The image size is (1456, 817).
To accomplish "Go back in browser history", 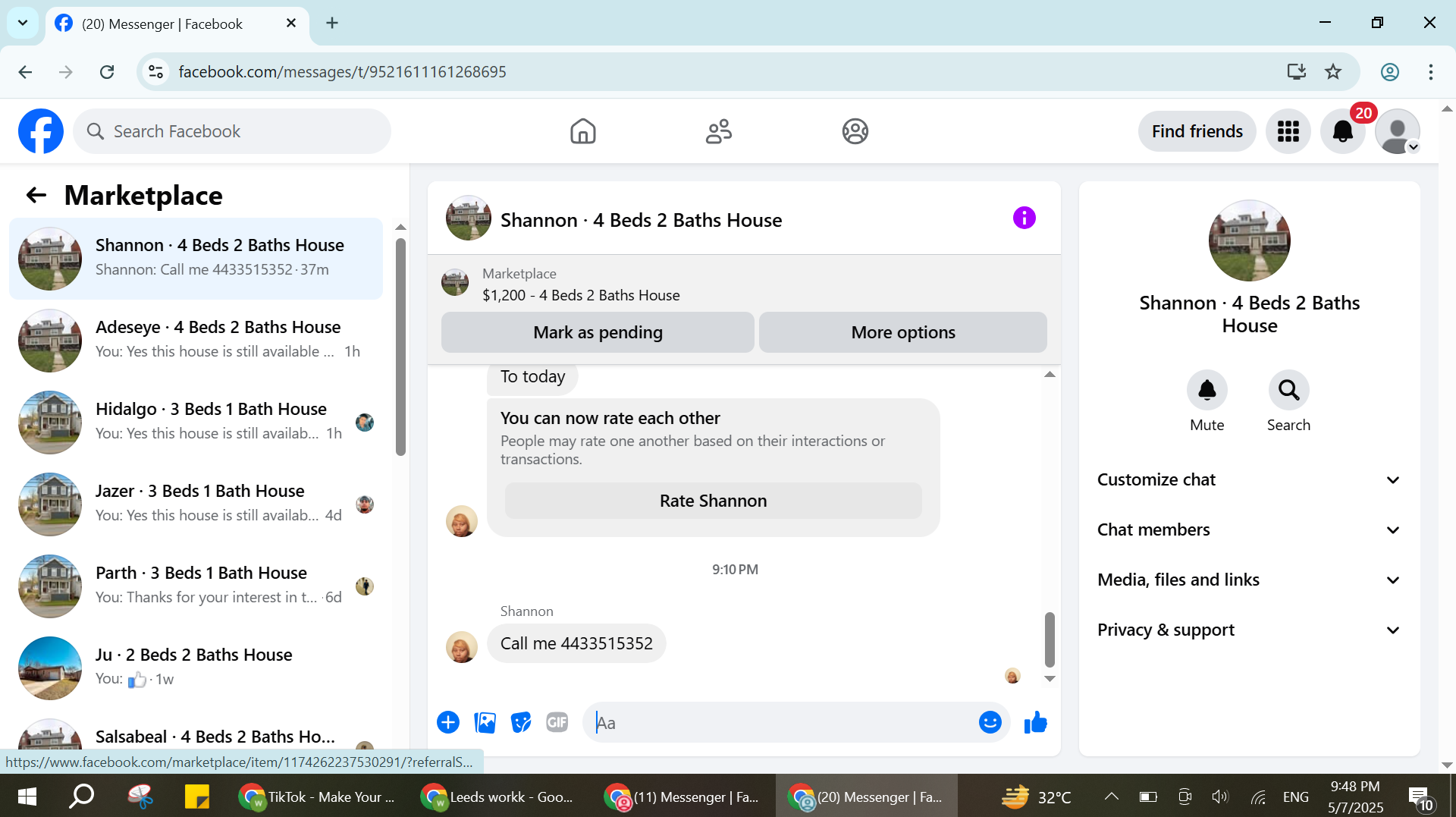I will 25,72.
